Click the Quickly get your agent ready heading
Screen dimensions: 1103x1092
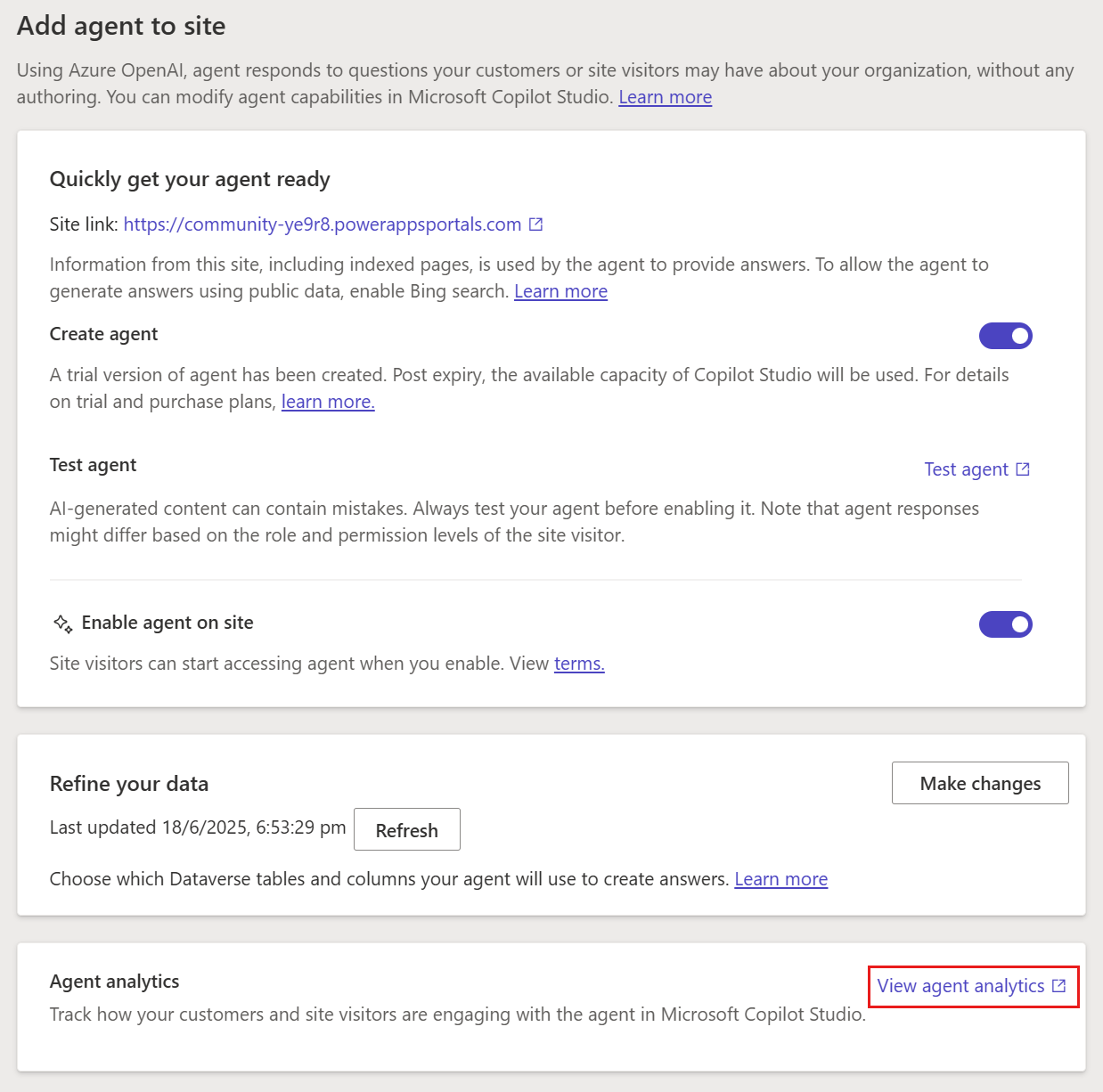190,179
